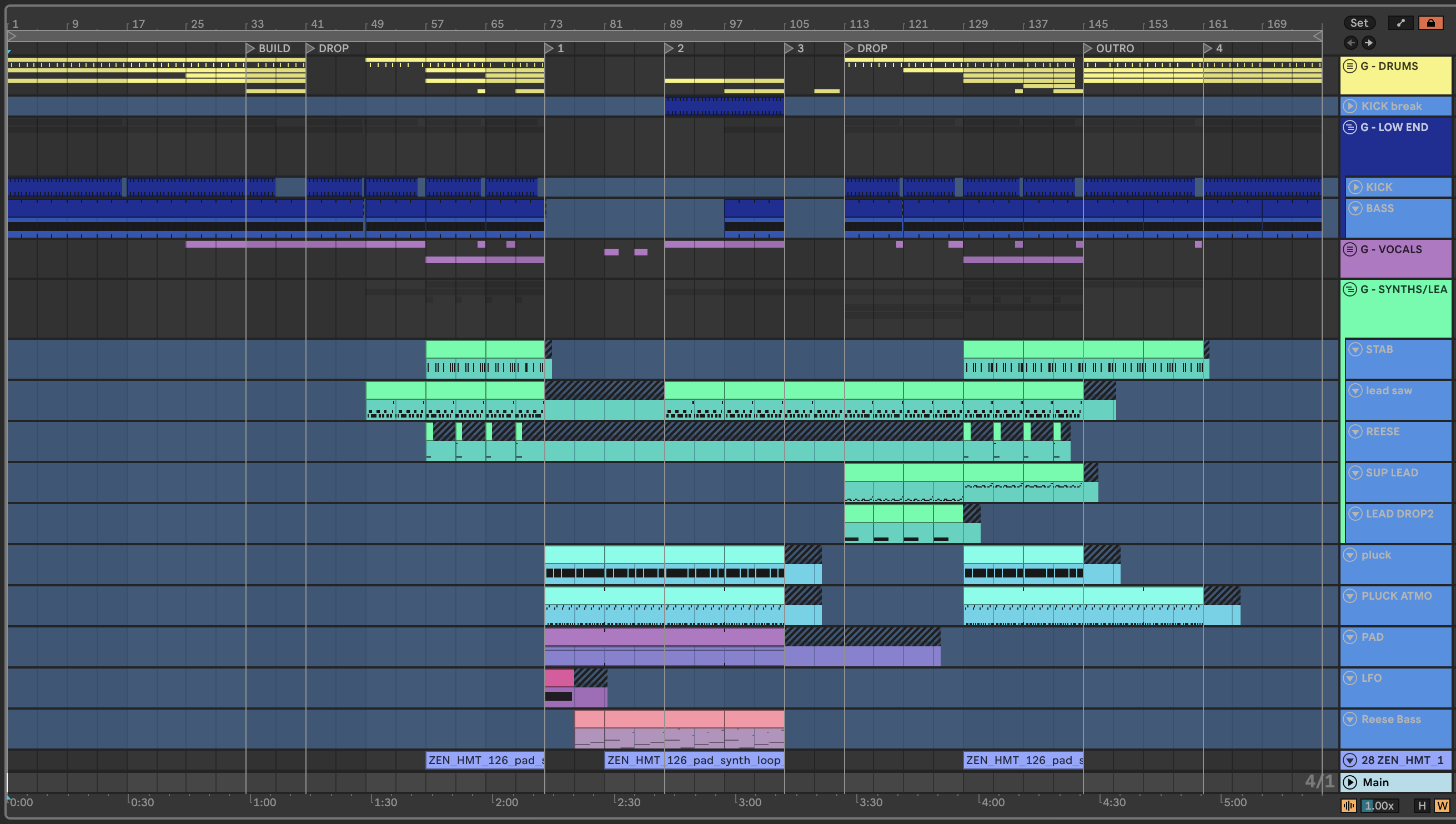Jump to next locator arrow
This screenshot has height=824, width=1456.
click(1369, 42)
